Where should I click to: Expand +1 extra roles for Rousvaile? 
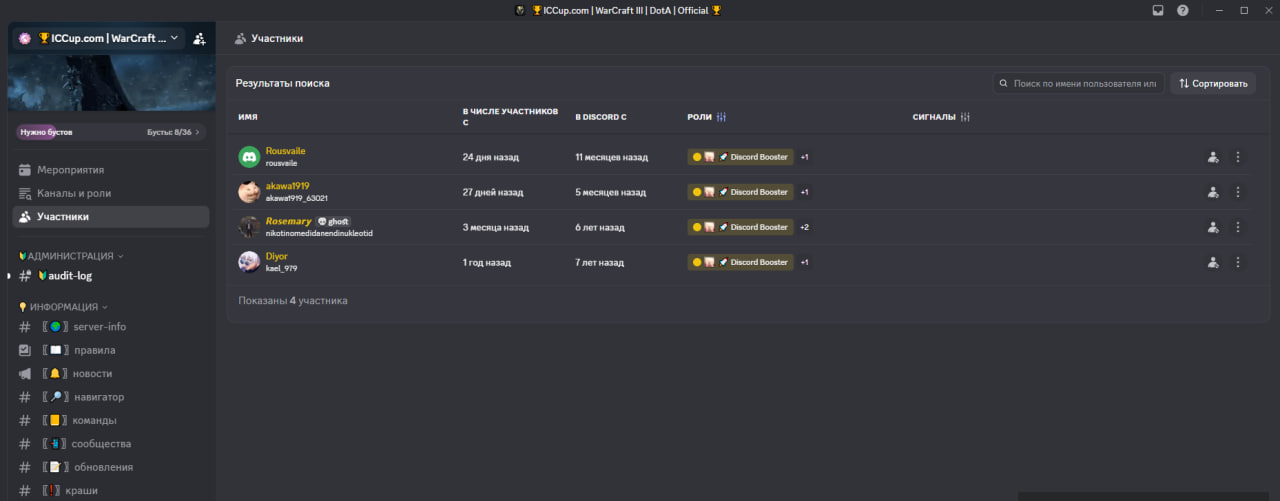point(804,157)
